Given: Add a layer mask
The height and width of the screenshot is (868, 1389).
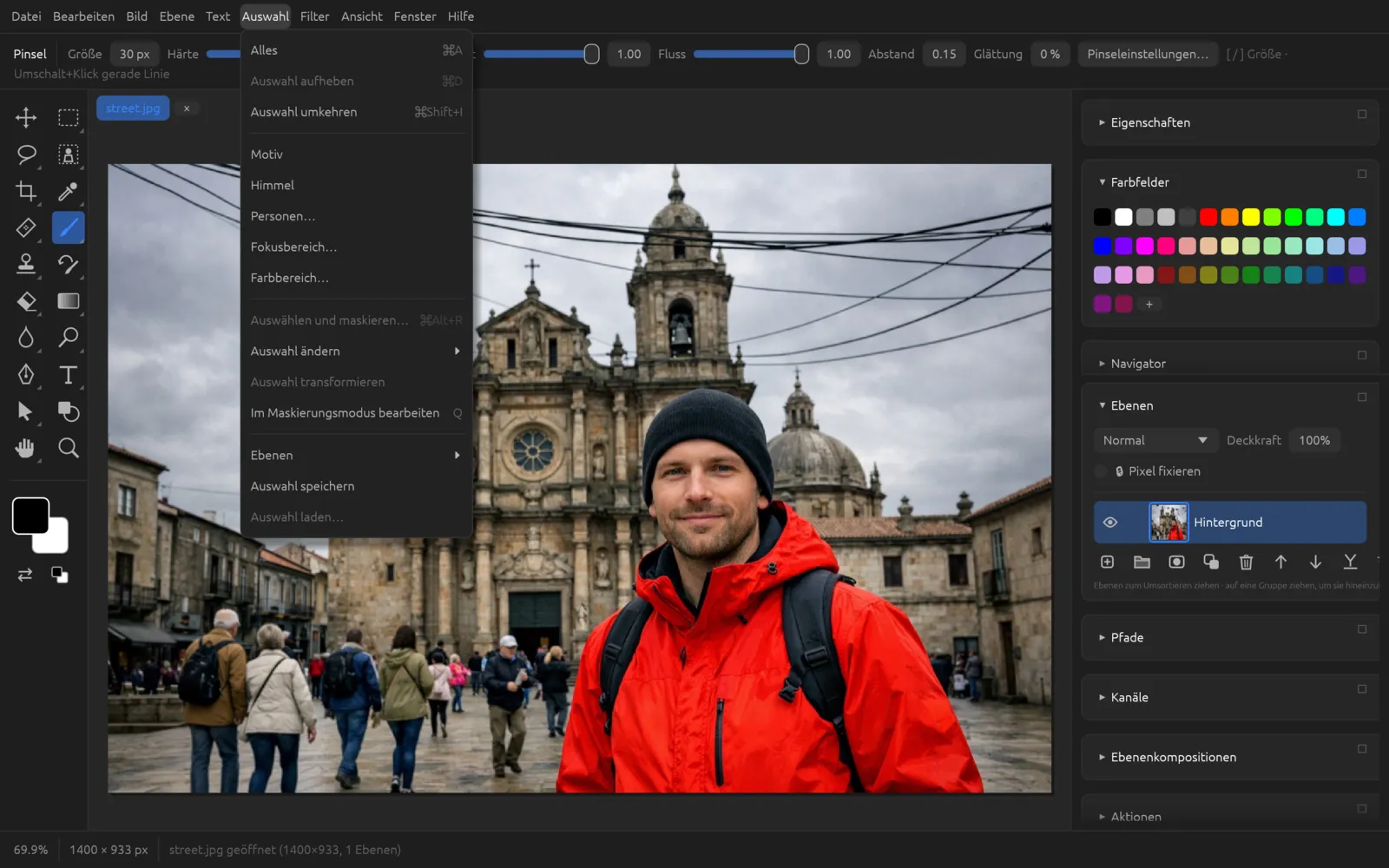Looking at the screenshot, I should (1176, 562).
